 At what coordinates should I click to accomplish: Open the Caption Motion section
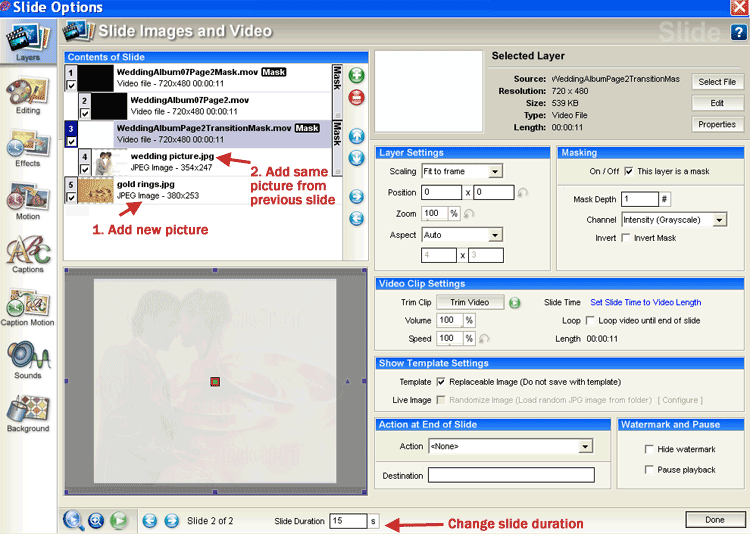28,308
